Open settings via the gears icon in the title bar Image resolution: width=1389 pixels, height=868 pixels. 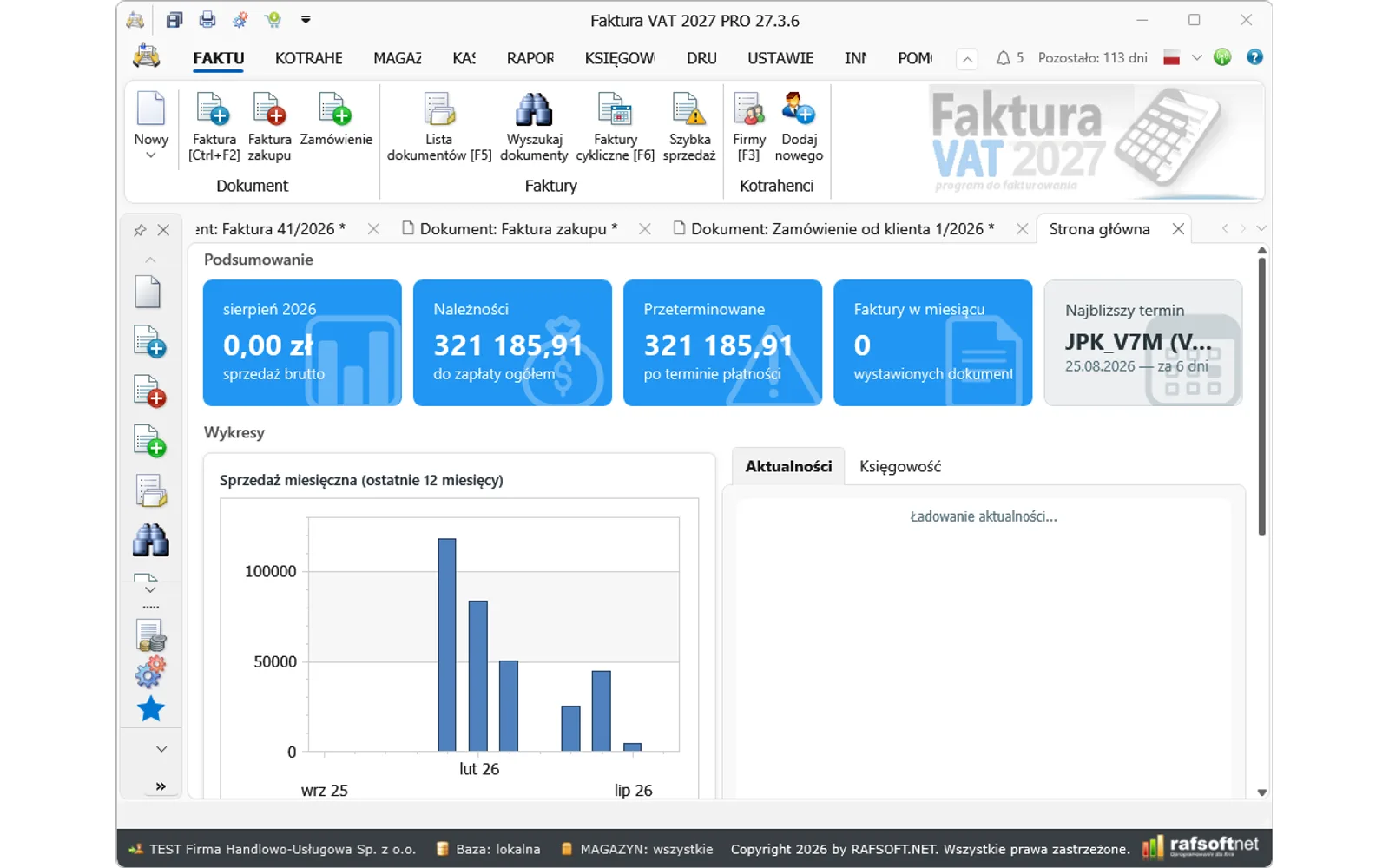(240, 20)
